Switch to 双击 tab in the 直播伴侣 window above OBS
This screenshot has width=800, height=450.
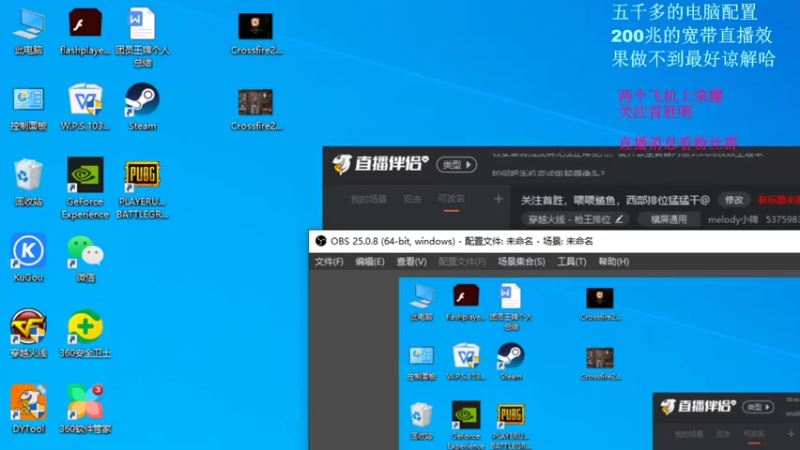[412, 199]
